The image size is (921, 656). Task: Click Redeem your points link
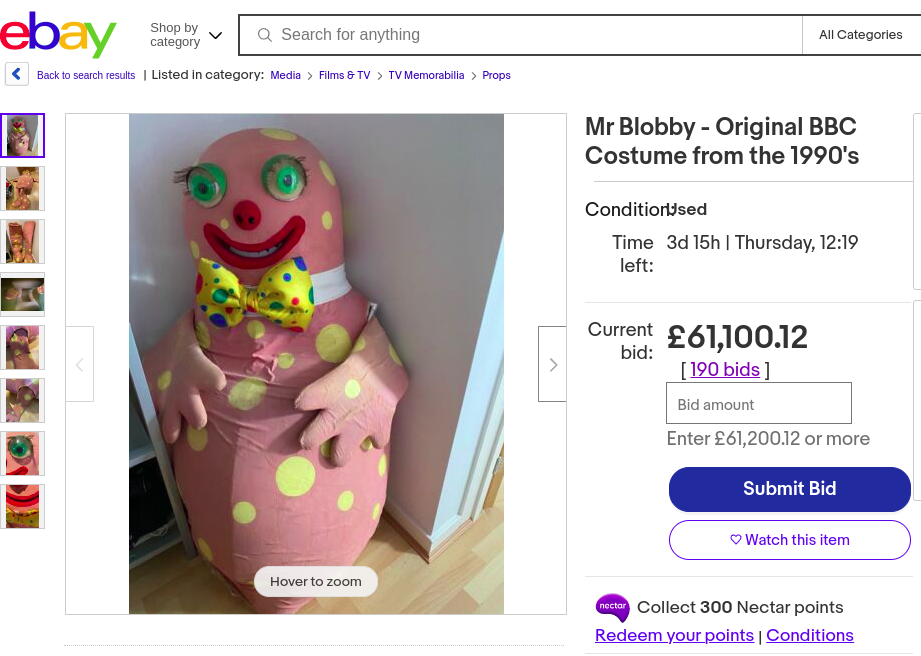click(674, 635)
